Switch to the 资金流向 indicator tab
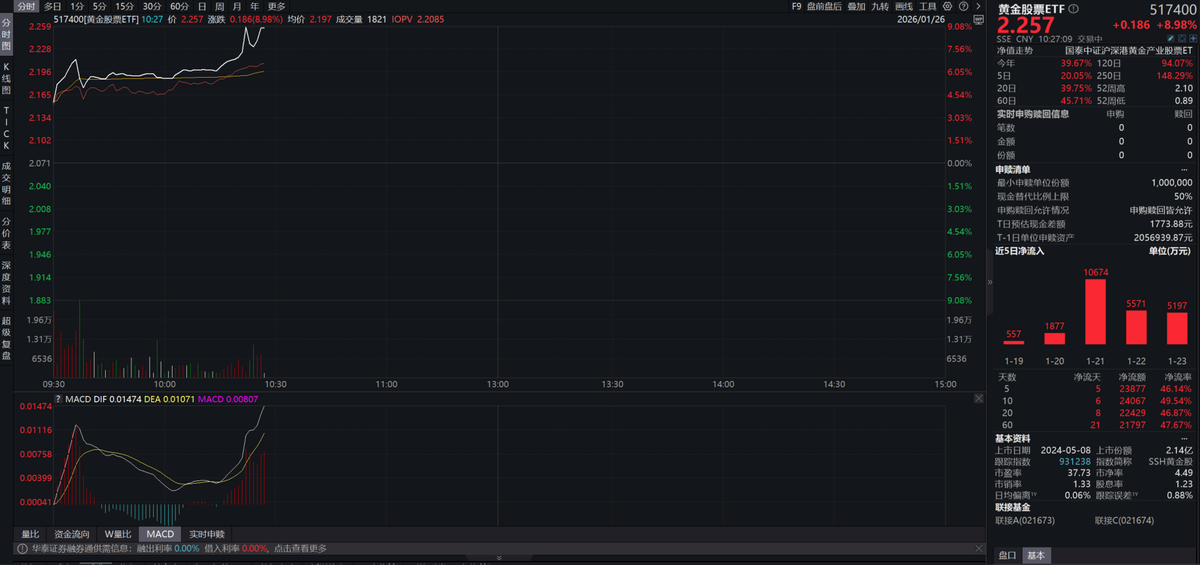Viewport: 1200px width, 565px height. (71, 534)
